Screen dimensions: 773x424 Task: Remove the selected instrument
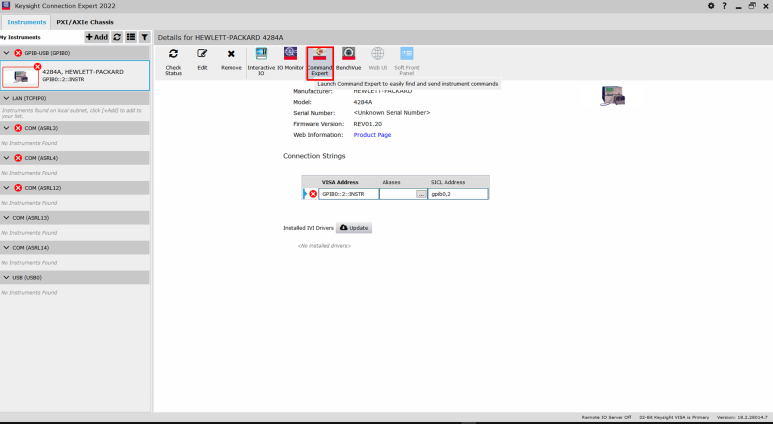[231, 54]
